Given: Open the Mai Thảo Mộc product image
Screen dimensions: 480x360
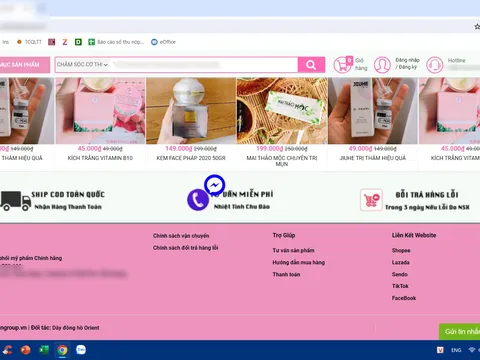Looking at the screenshot, I should (282, 111).
